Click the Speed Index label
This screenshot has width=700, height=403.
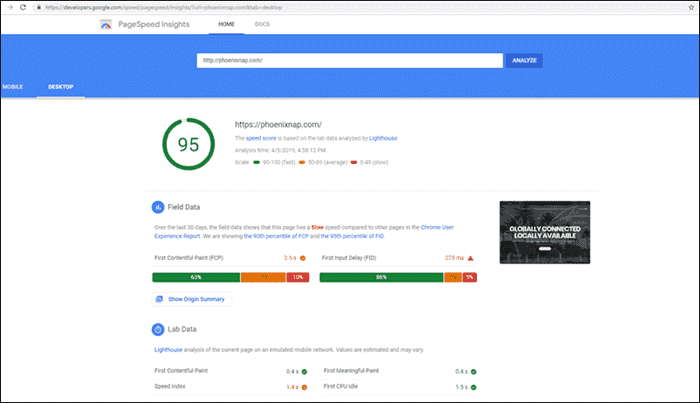(170, 386)
